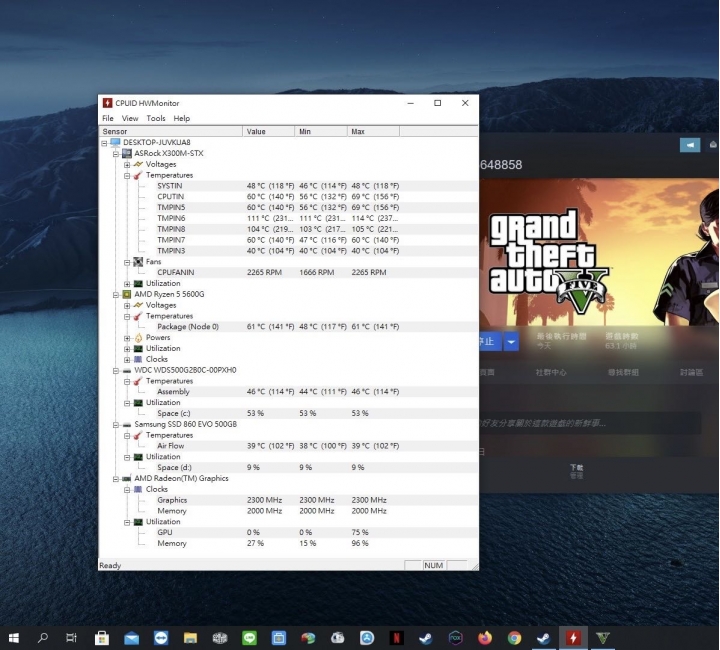Open 討論區 tab in Steam window
Screen dimensions: 720x650
pyautogui.click(x=692, y=372)
